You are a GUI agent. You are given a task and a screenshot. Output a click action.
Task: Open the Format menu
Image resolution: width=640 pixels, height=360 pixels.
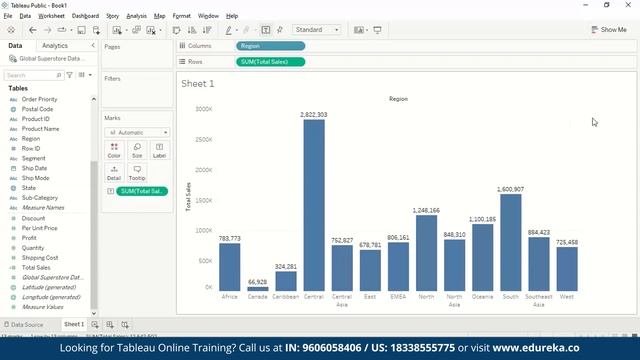pyautogui.click(x=182, y=16)
